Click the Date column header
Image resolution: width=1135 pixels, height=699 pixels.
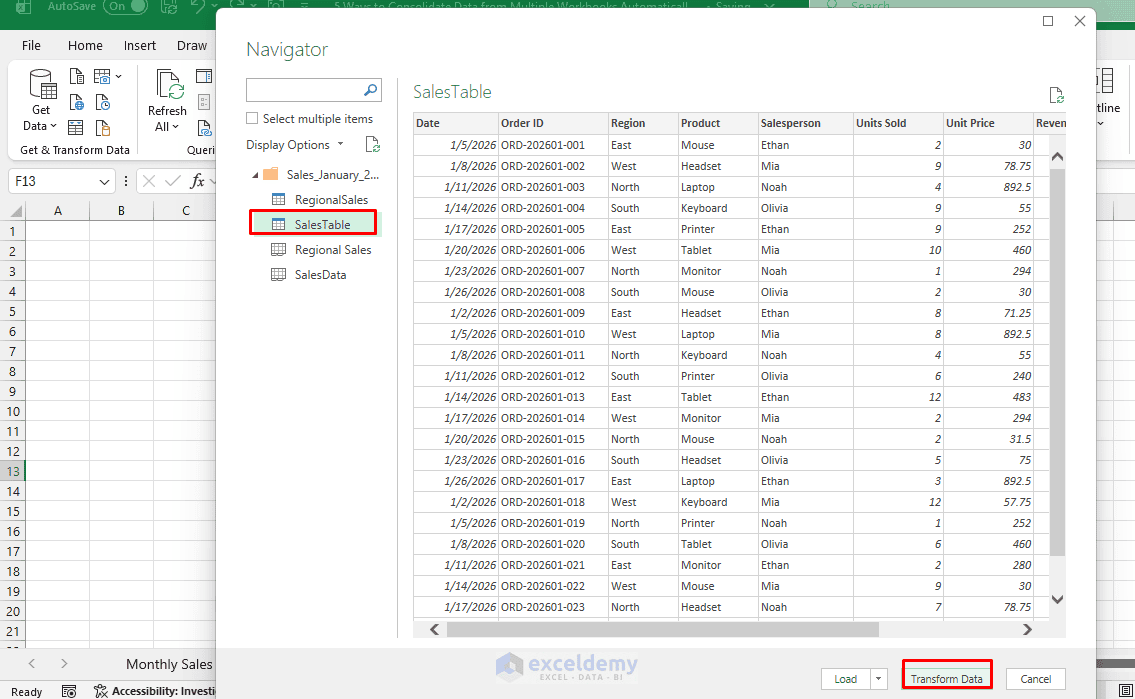456,123
